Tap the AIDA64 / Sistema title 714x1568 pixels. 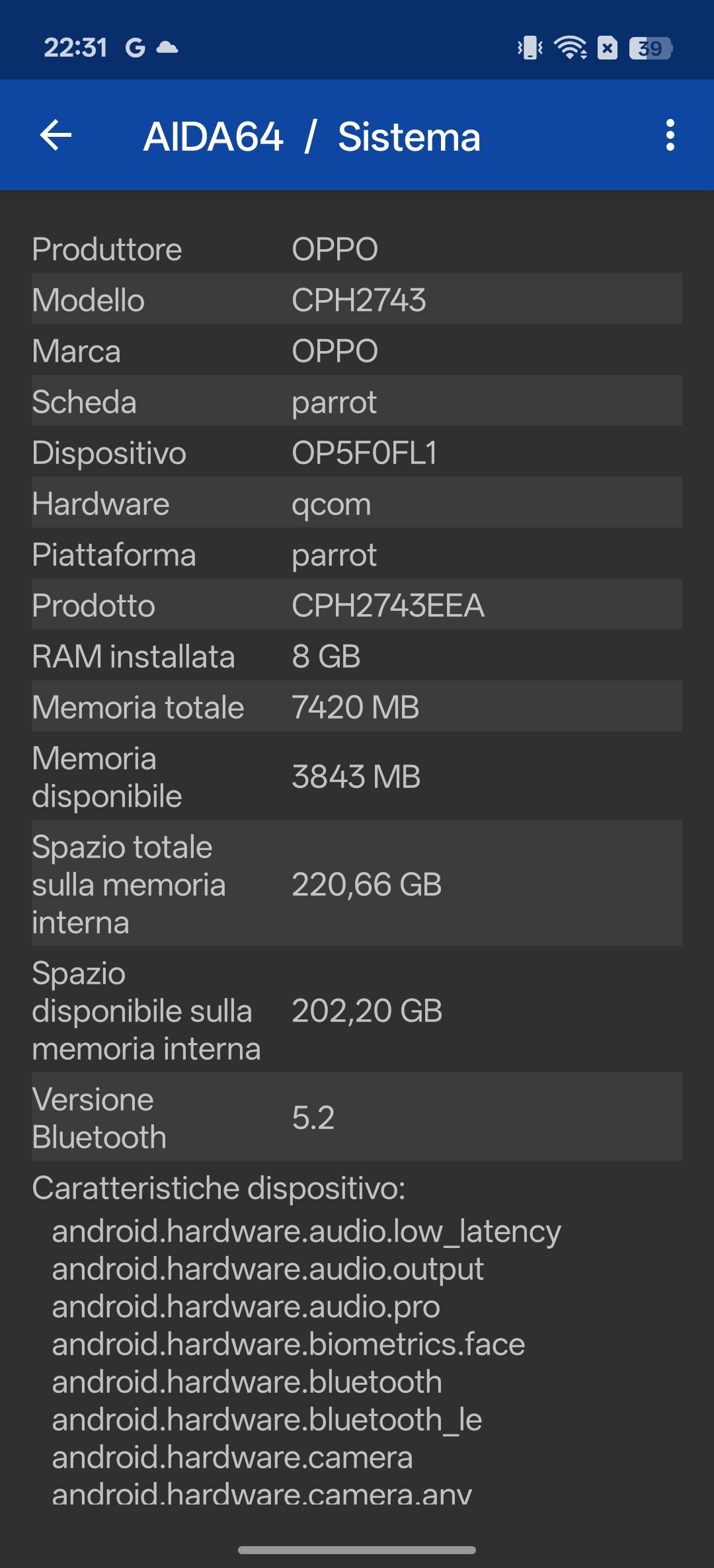click(312, 137)
